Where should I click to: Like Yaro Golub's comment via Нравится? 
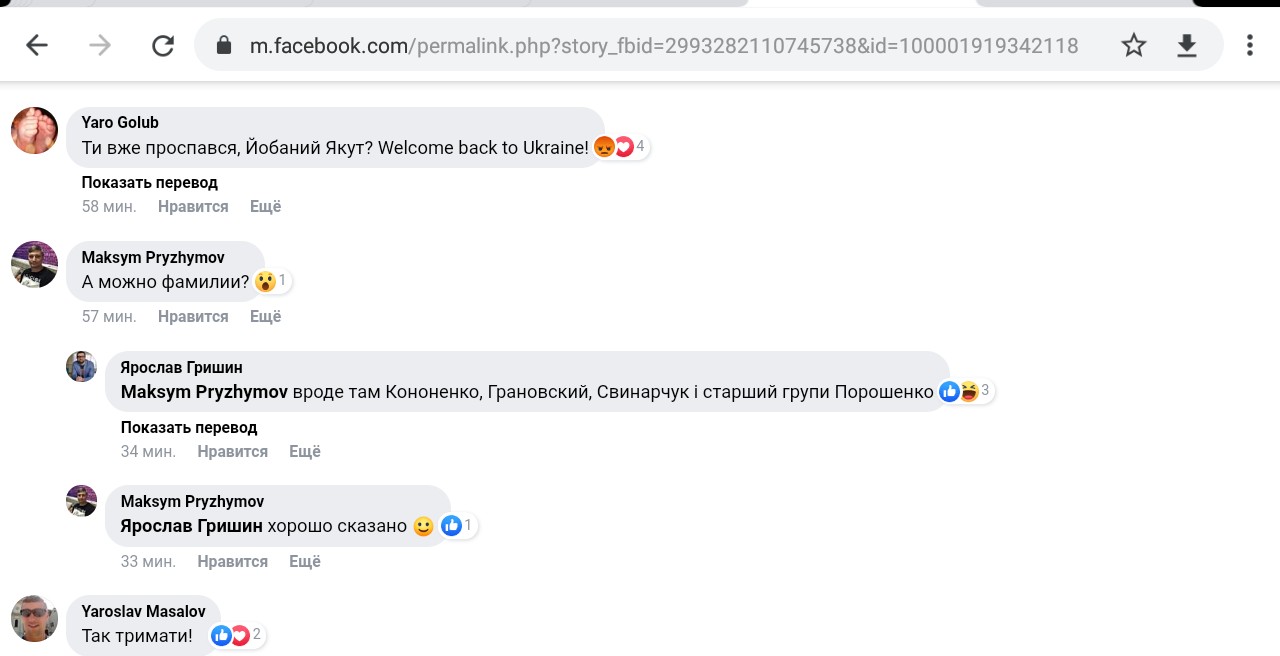pos(193,206)
